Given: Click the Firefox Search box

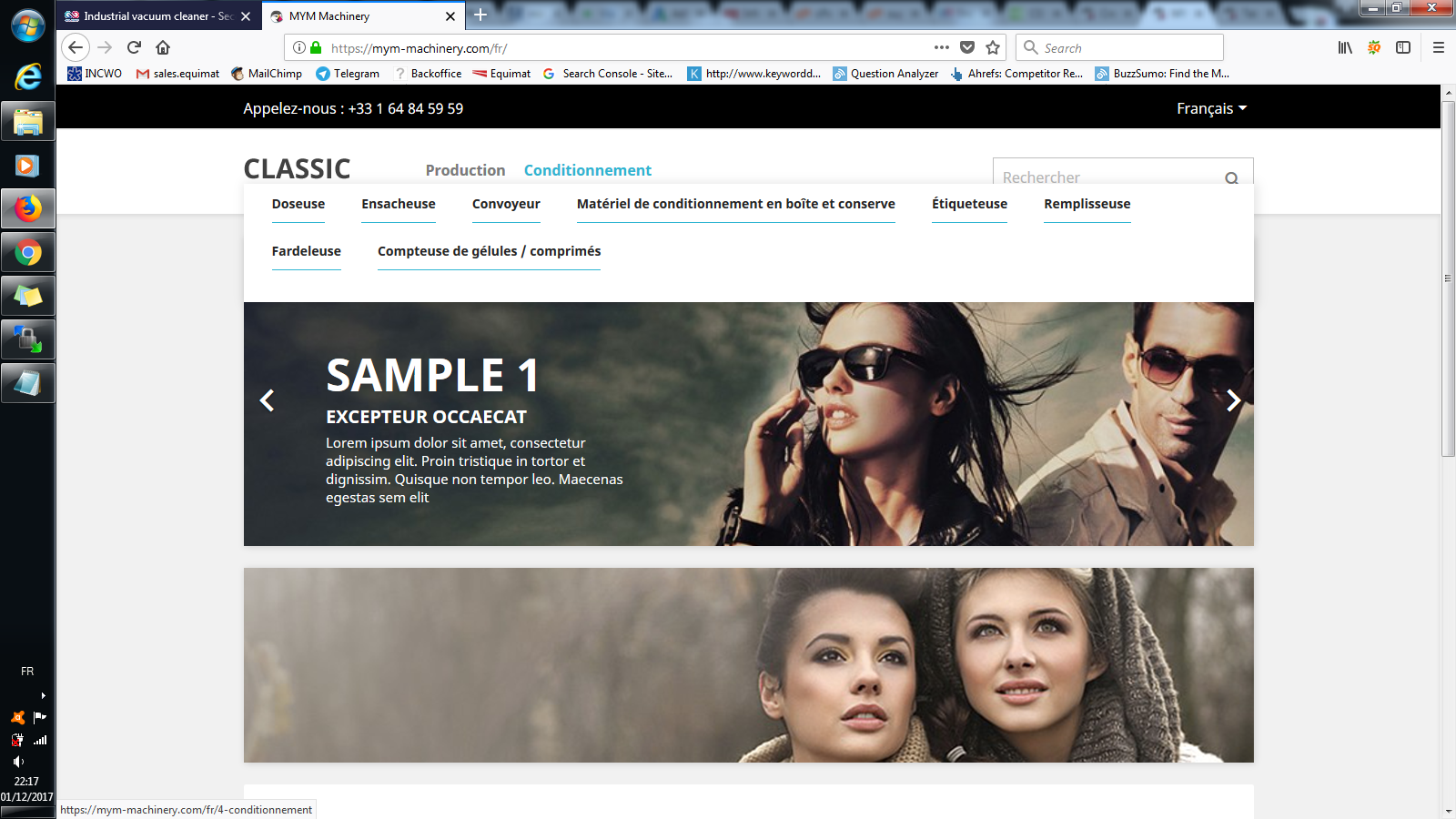Looking at the screenshot, I should pos(1118,47).
